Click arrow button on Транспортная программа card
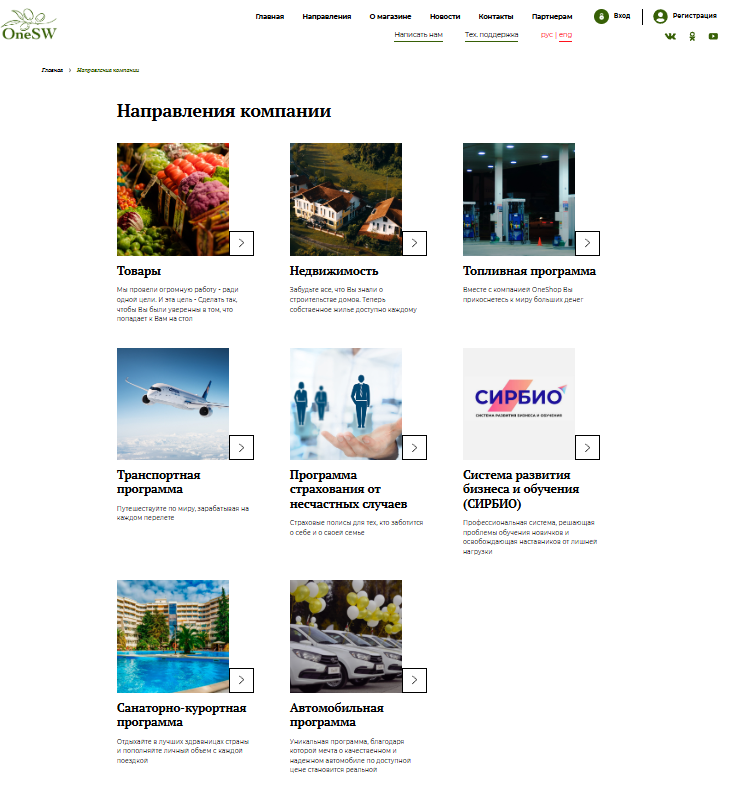The image size is (753, 799). 241,447
